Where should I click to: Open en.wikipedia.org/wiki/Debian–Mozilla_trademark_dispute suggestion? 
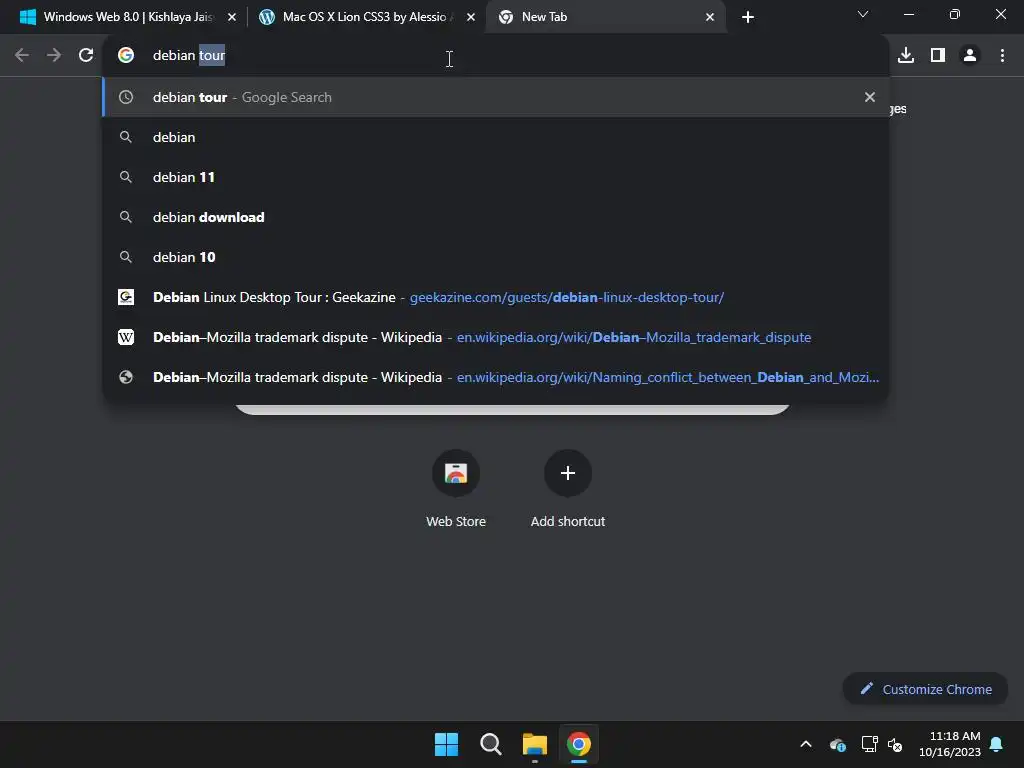pos(496,337)
